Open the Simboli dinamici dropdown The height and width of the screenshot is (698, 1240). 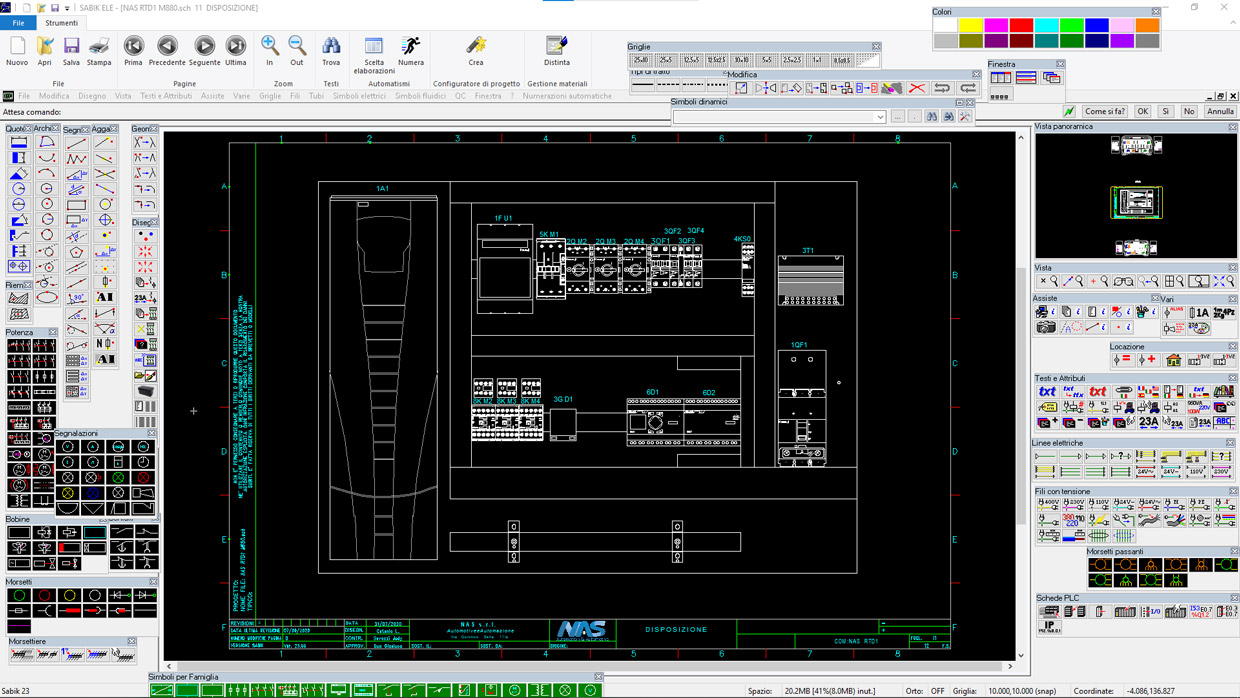(880, 117)
